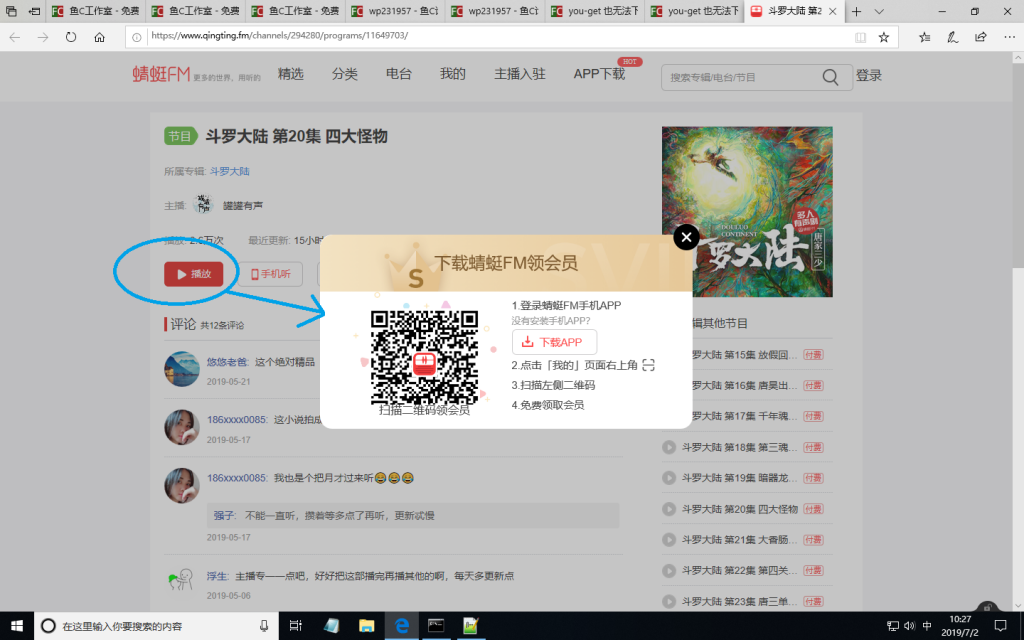
Task: Click replier name 强子
Action: click(x=223, y=515)
